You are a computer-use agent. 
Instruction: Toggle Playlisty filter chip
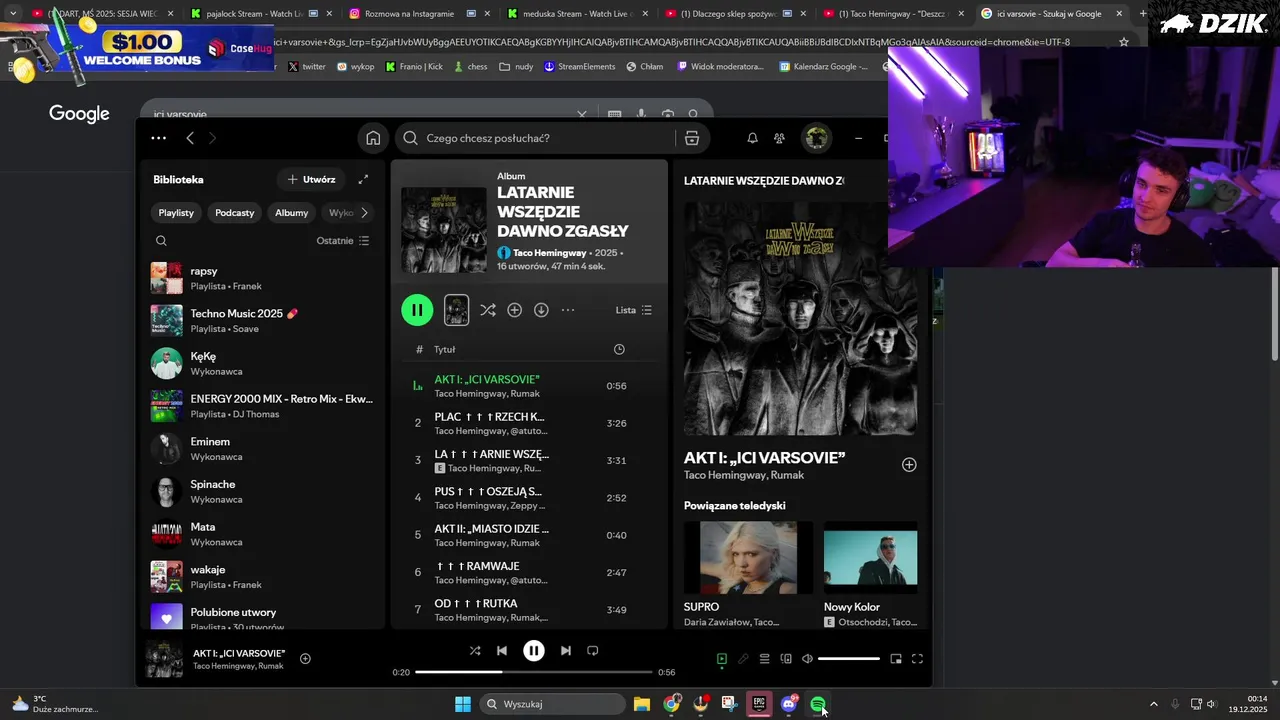pos(176,213)
